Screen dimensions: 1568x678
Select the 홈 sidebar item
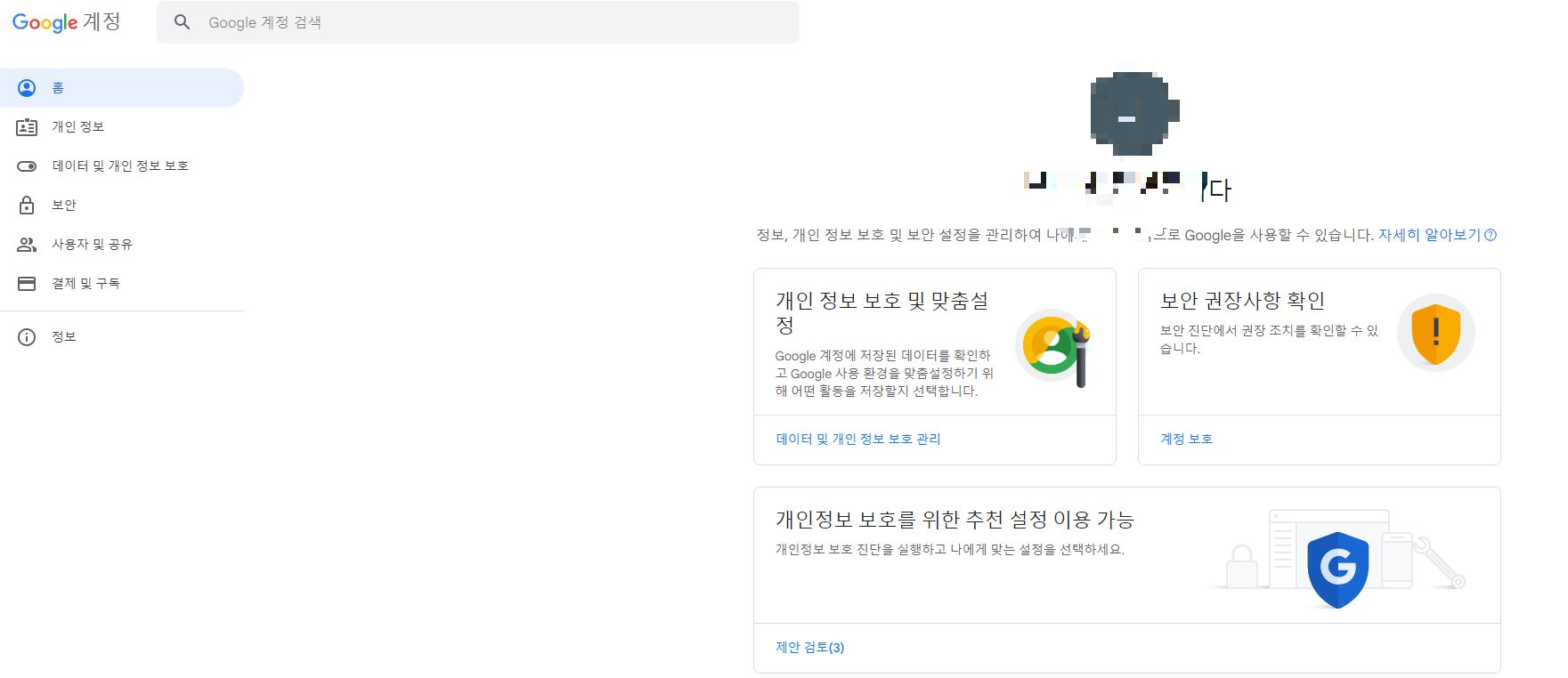122,88
